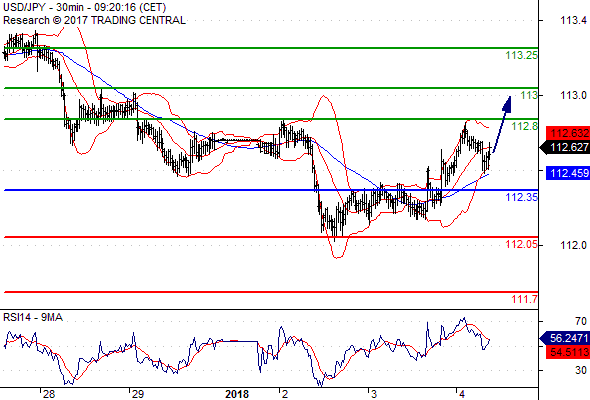This screenshot has width=590, height=400.
Task: Click the date 3 on time axis
Action: pos(374,394)
